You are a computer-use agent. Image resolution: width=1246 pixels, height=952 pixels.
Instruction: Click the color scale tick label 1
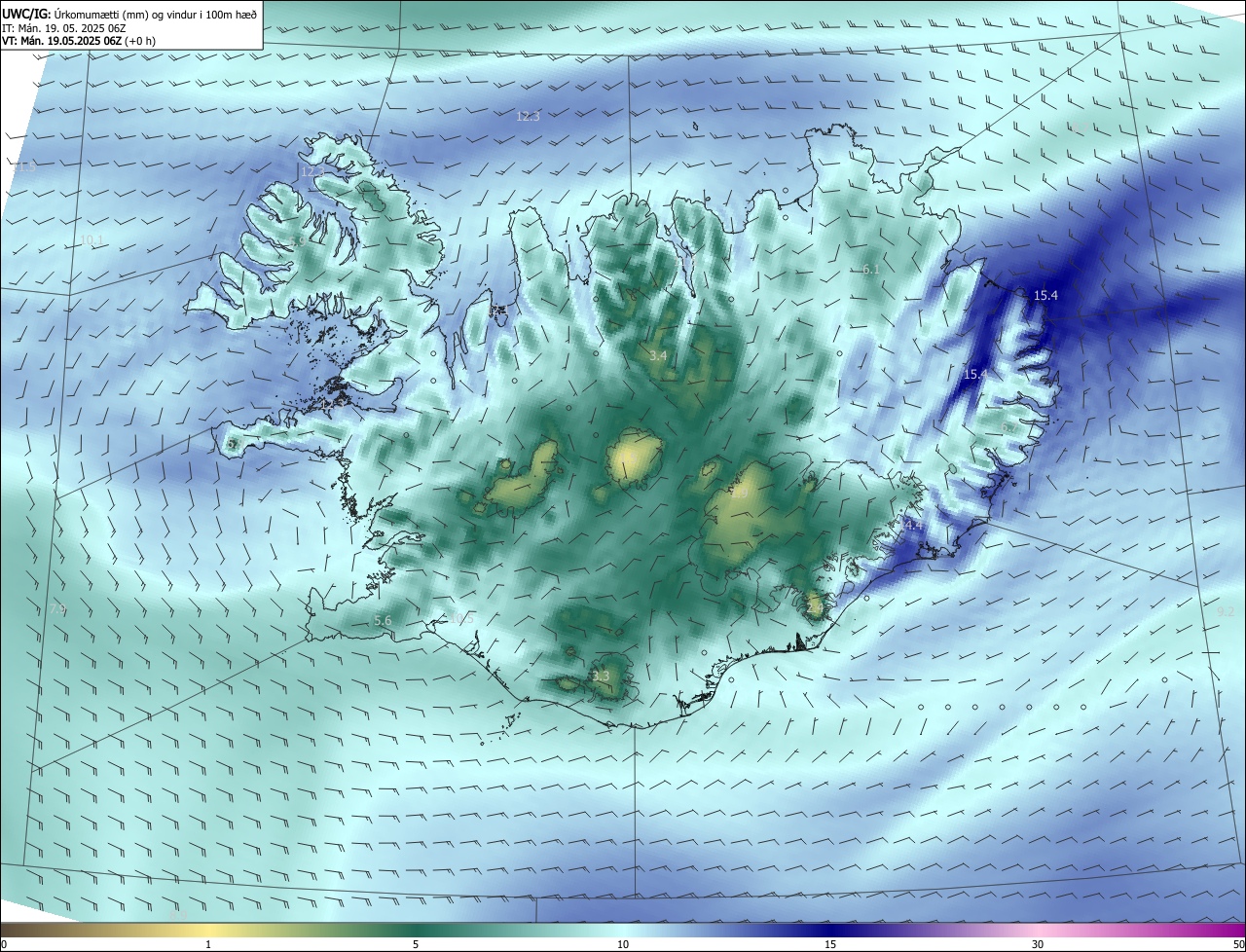[208, 944]
